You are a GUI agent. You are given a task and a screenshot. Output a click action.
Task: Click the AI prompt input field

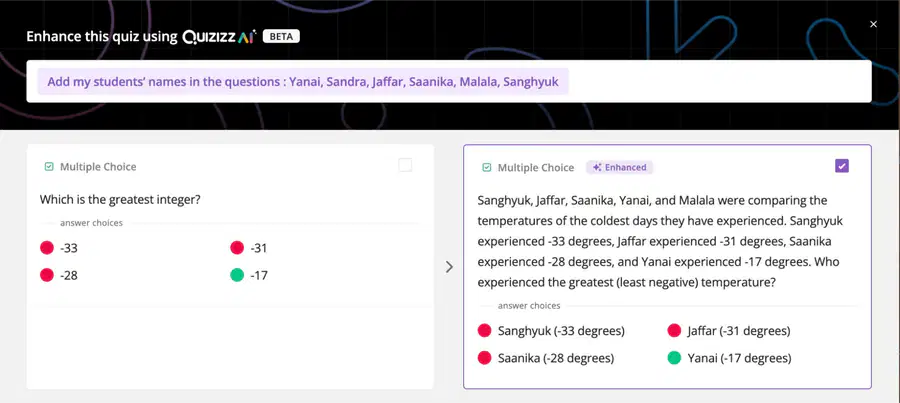coord(449,82)
